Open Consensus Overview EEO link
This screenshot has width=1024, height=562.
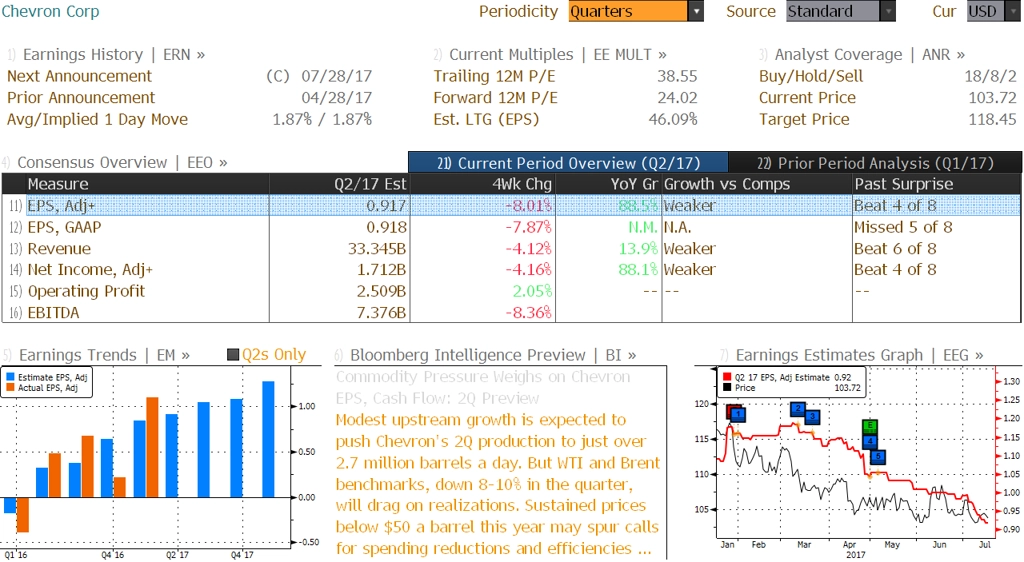(122, 163)
